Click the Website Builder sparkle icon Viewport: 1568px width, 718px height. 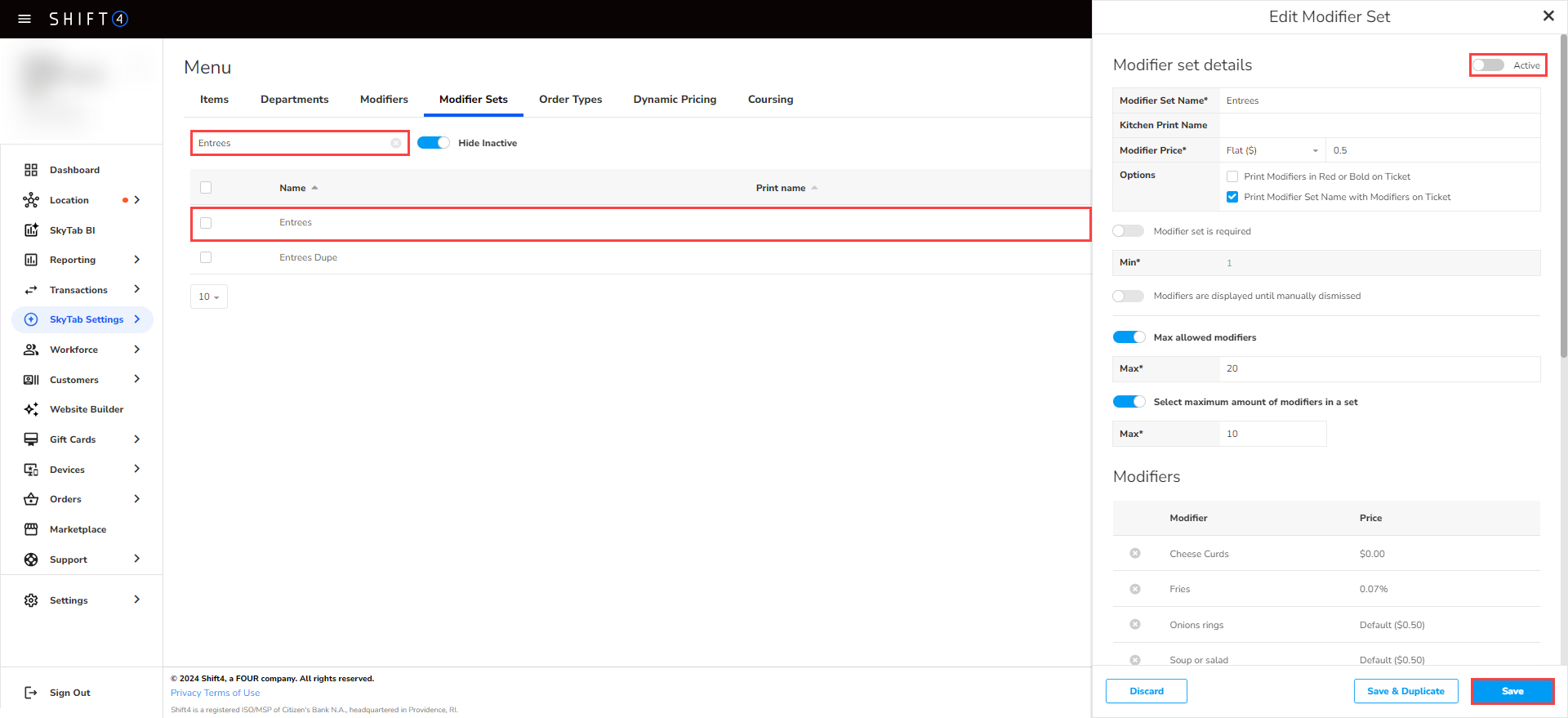click(x=31, y=409)
